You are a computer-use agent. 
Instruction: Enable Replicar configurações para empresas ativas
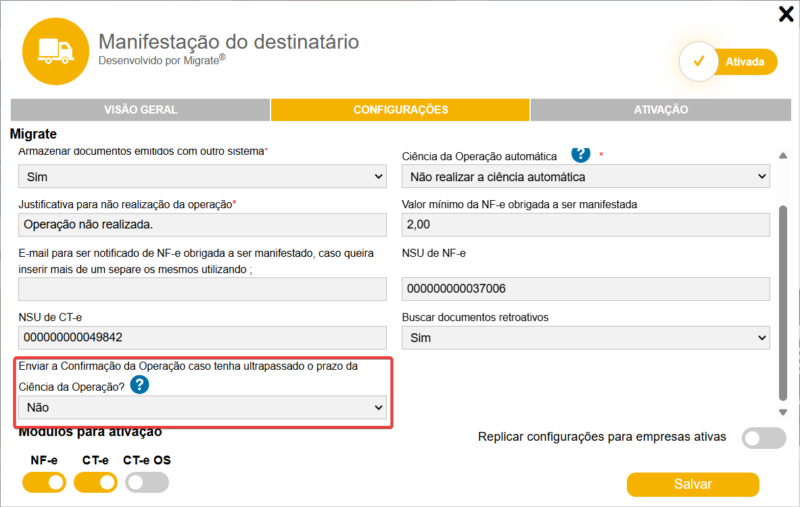tap(764, 437)
